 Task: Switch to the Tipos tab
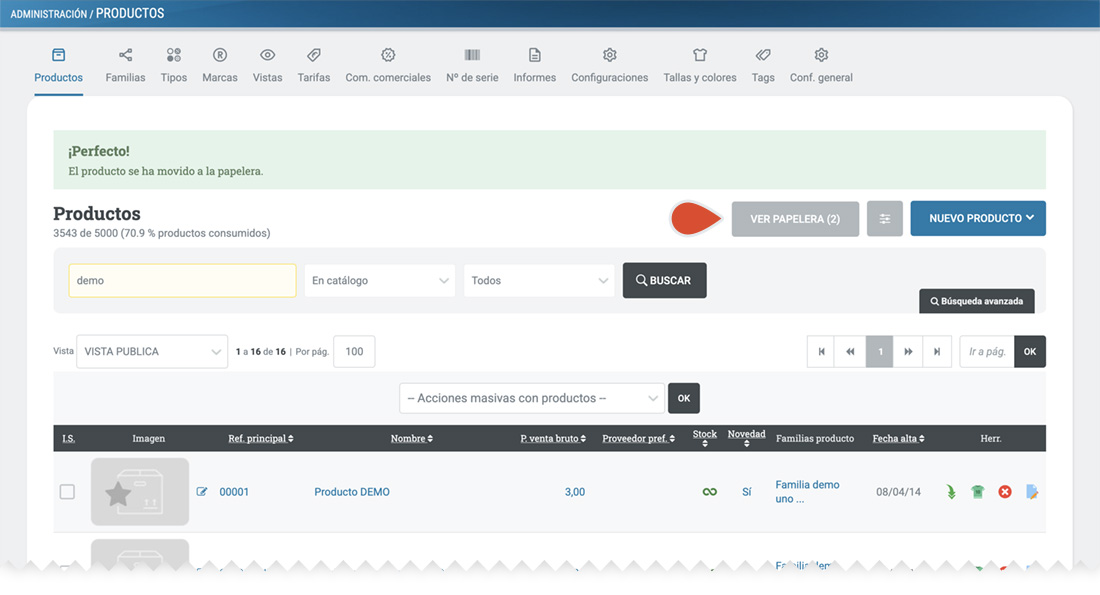(x=174, y=65)
